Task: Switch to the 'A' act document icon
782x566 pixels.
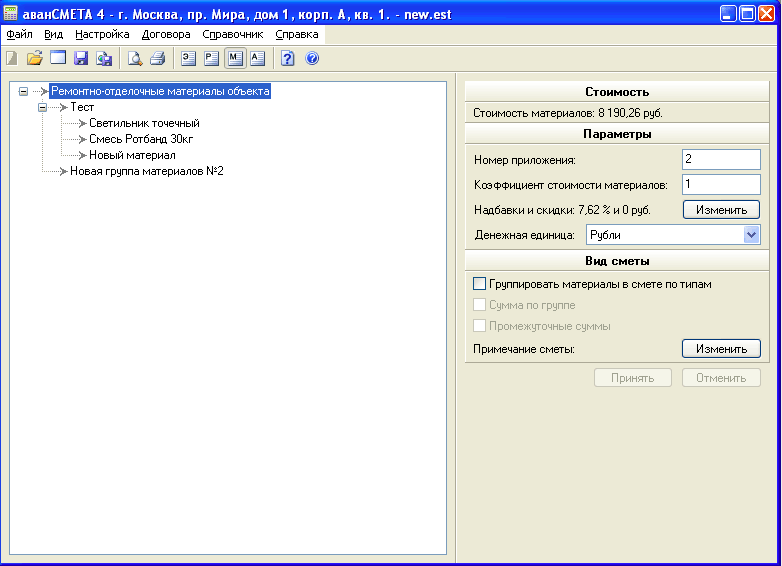Action: (x=257, y=58)
